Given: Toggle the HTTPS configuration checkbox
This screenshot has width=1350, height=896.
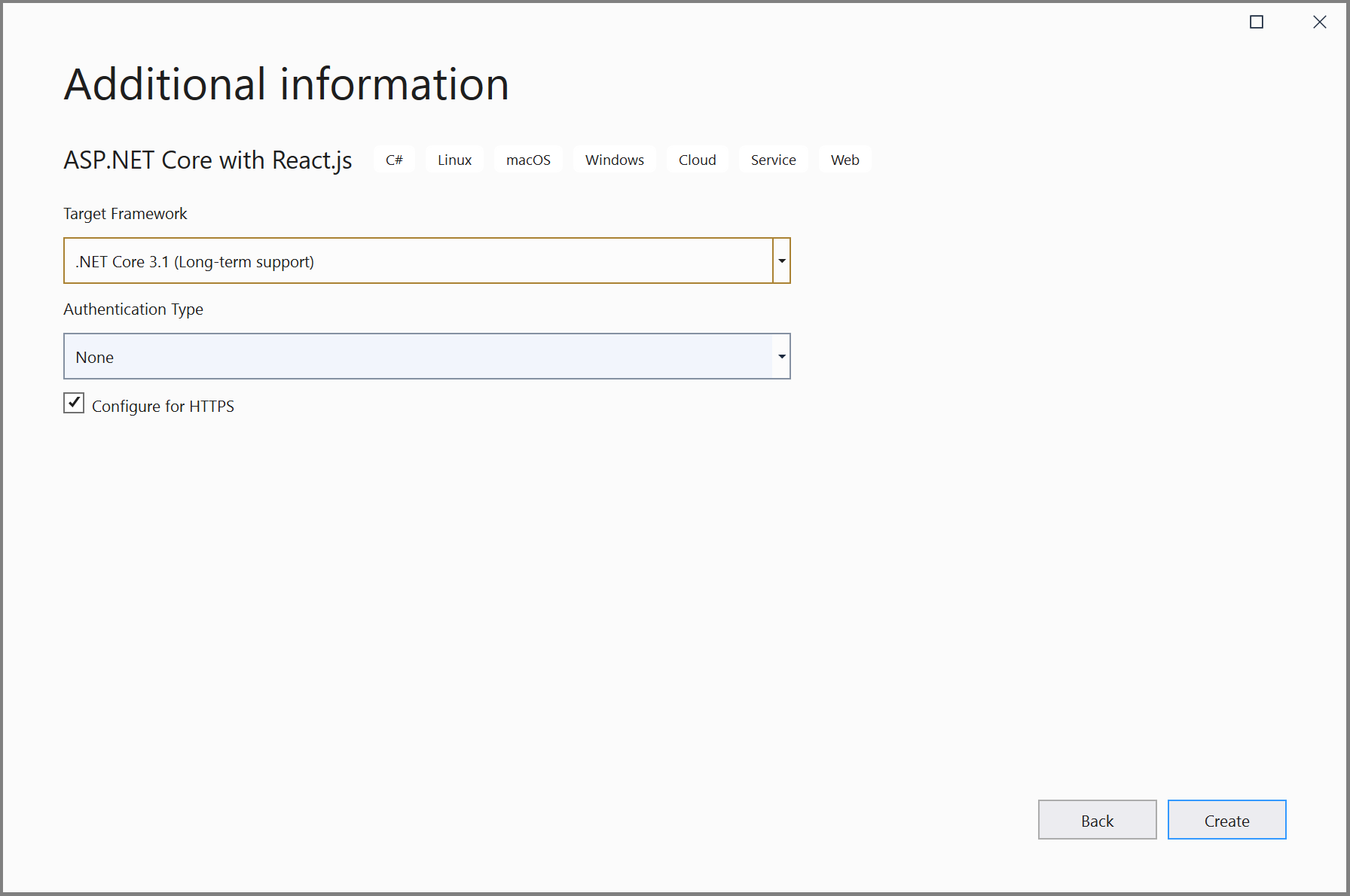Looking at the screenshot, I should [x=73, y=404].
